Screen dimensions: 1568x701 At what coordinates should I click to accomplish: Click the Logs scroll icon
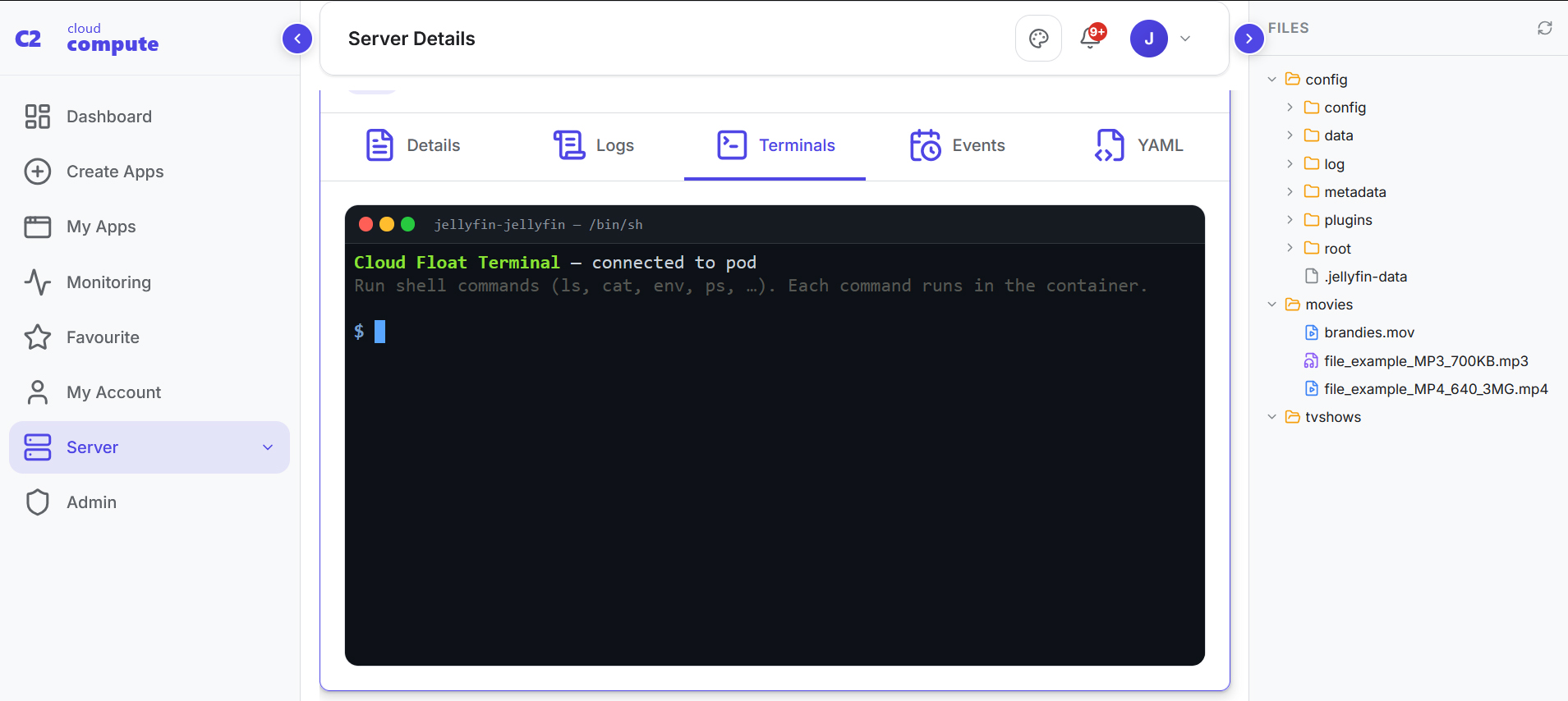tap(568, 145)
